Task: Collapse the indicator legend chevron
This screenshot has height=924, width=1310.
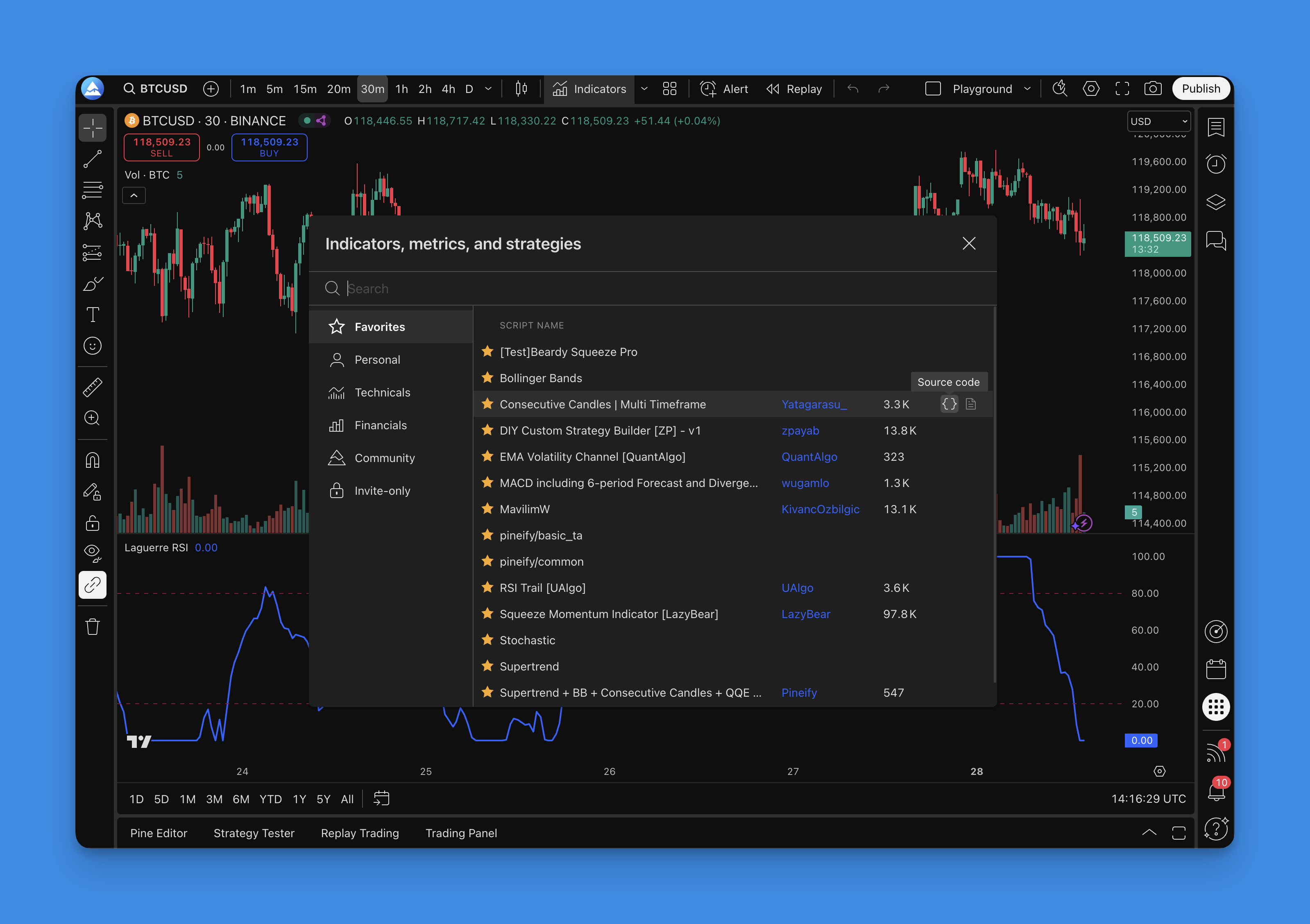Action: click(x=134, y=196)
